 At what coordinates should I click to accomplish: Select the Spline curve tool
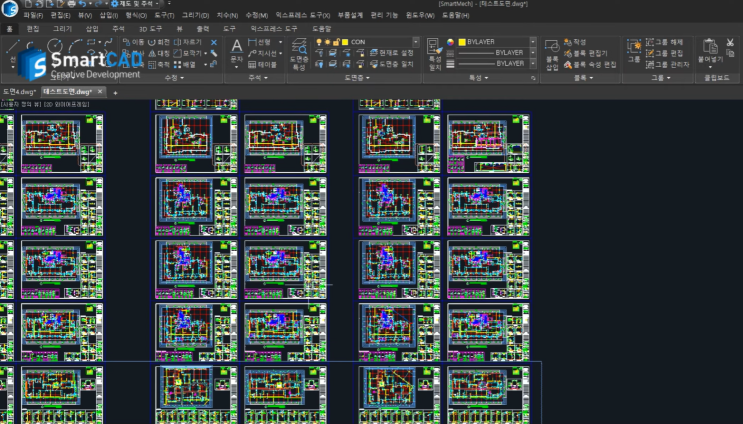(109, 42)
